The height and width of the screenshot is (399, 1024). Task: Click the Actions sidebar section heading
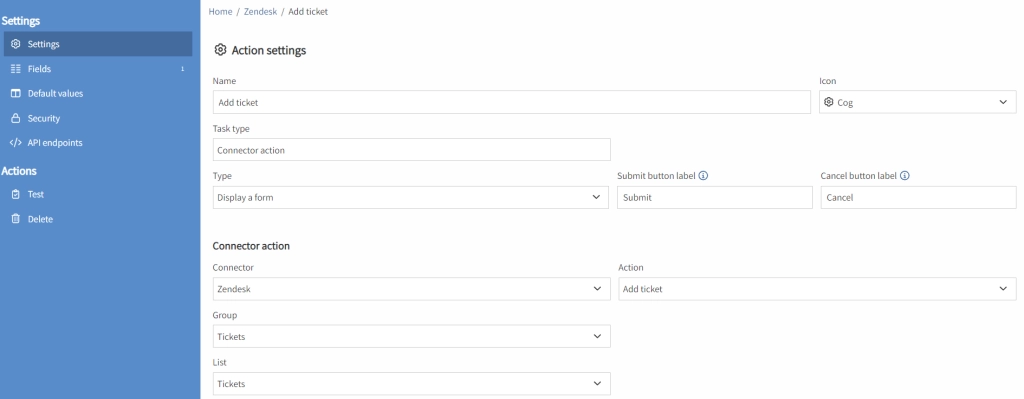(x=19, y=170)
